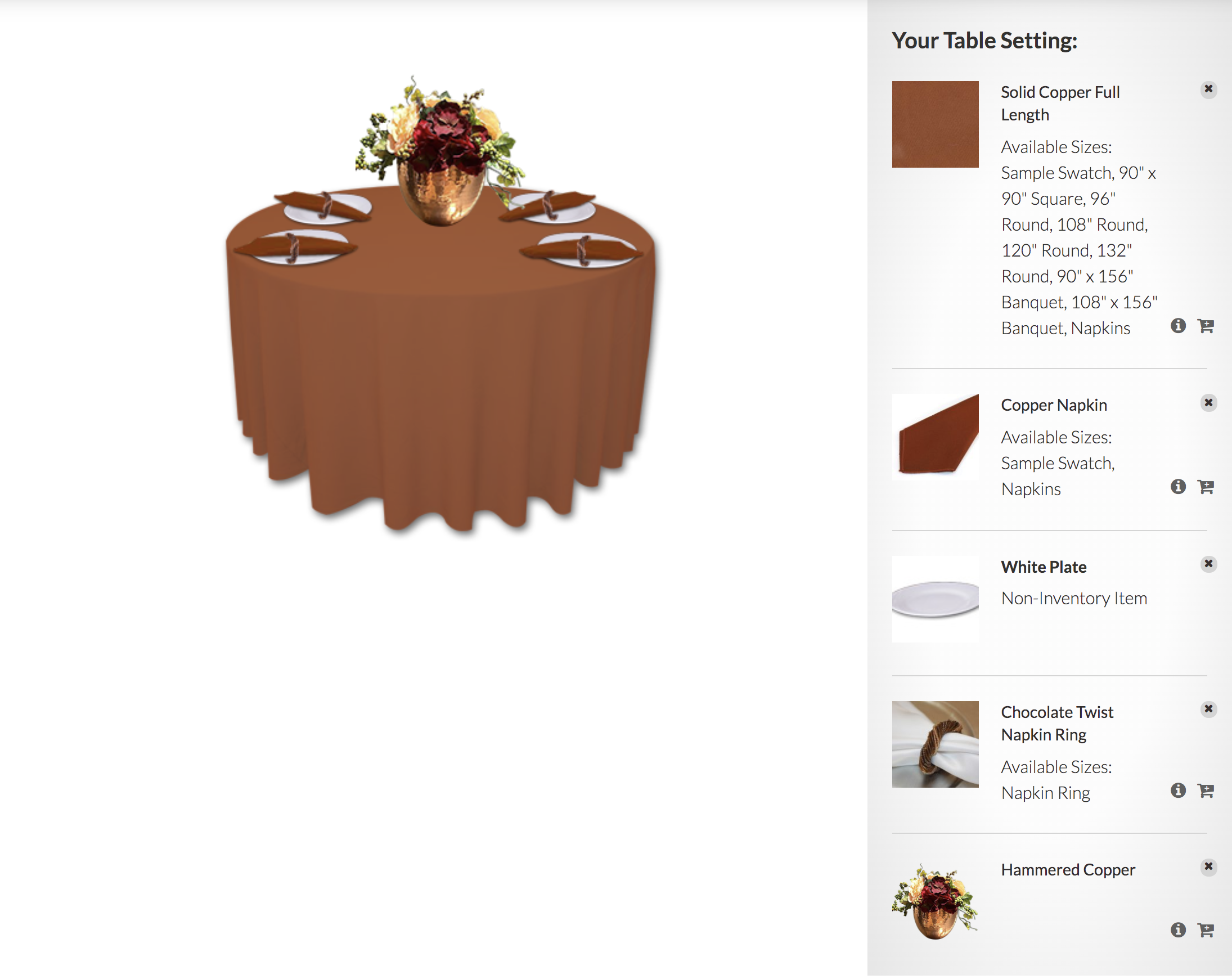Add Copper Napkin to cart
Image resolution: width=1232 pixels, height=979 pixels.
point(1206,487)
